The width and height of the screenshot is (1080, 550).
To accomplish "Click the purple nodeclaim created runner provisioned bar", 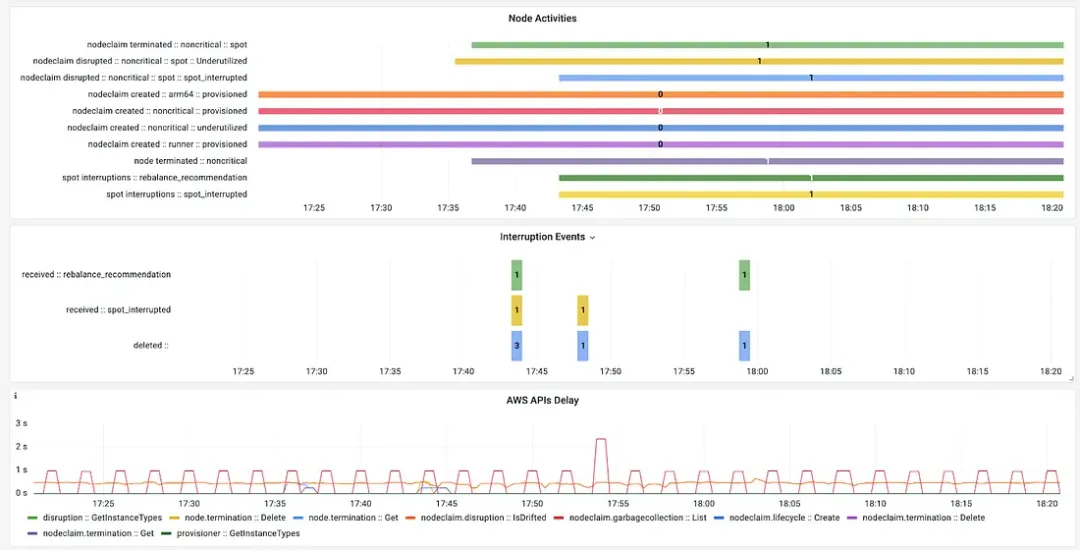I will (x=661, y=144).
